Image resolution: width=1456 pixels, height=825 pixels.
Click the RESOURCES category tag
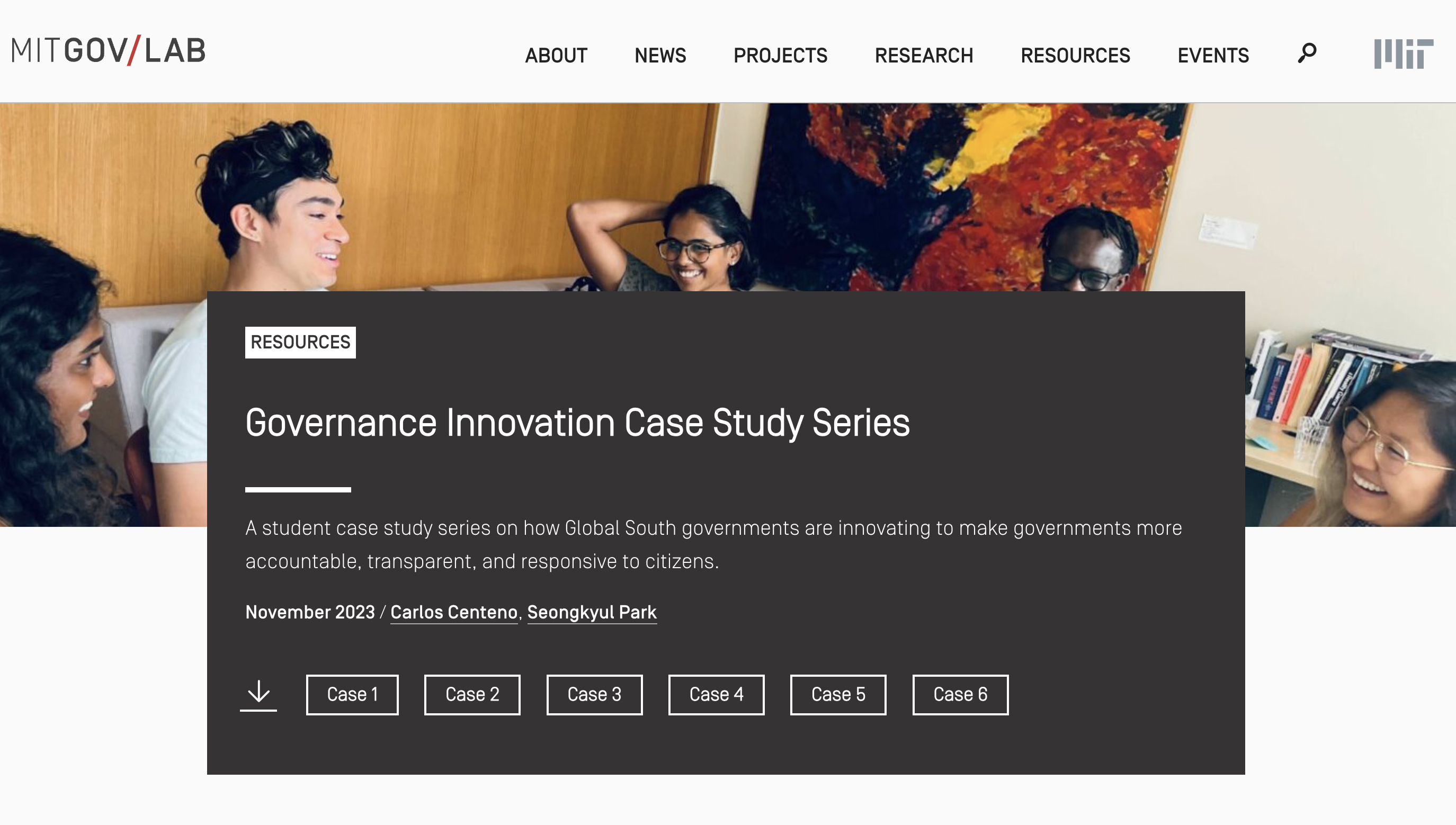tap(301, 341)
